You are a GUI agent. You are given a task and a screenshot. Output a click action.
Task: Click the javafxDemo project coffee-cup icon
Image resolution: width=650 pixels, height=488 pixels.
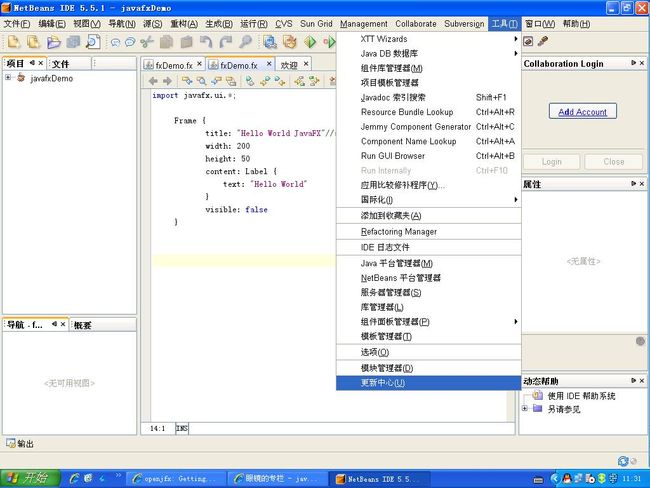pos(21,78)
